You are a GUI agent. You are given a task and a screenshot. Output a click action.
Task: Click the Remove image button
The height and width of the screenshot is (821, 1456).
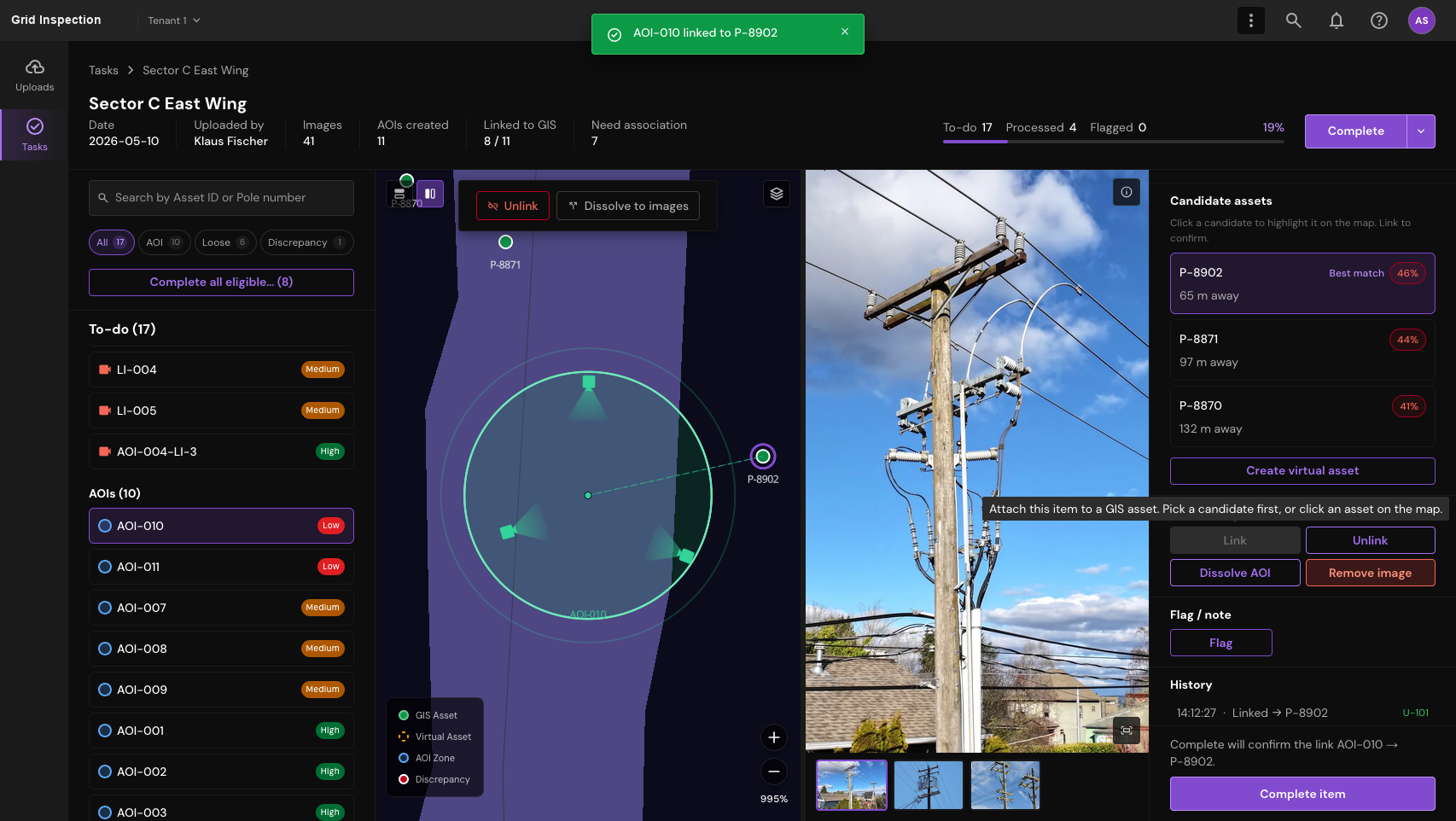click(x=1371, y=573)
